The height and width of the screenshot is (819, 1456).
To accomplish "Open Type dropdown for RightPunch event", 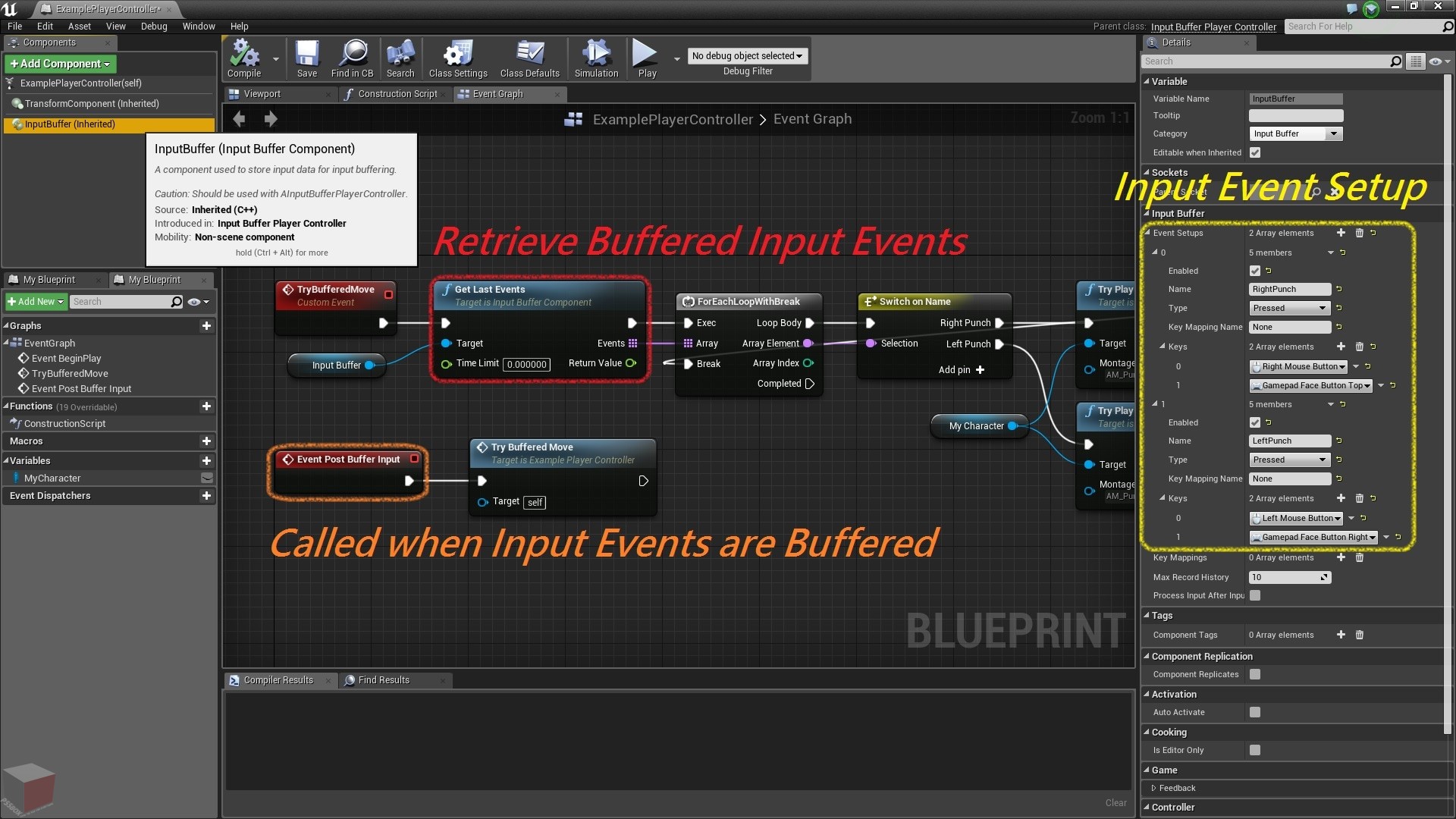I will click(1290, 308).
